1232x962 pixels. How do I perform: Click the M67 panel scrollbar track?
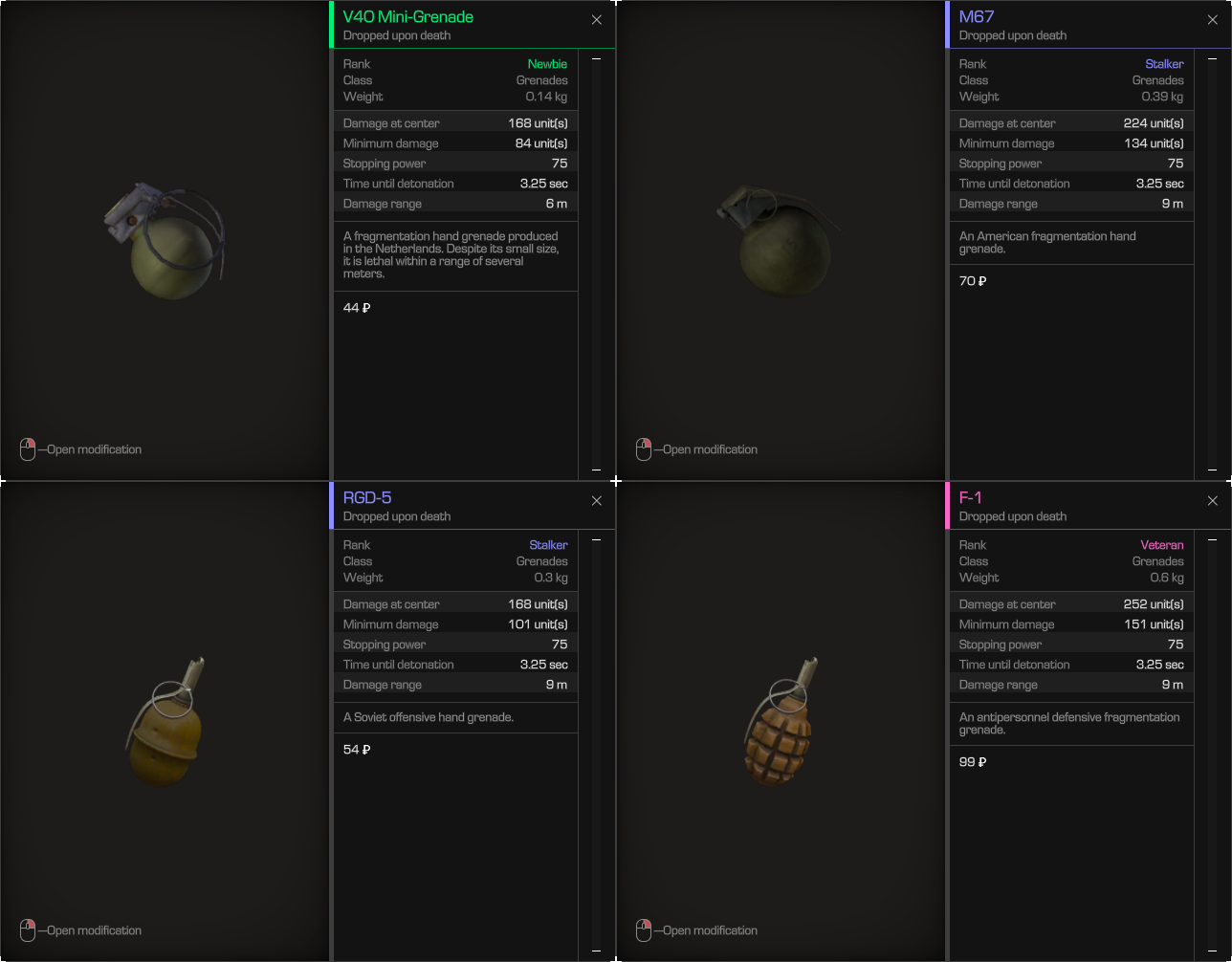tap(1213, 265)
